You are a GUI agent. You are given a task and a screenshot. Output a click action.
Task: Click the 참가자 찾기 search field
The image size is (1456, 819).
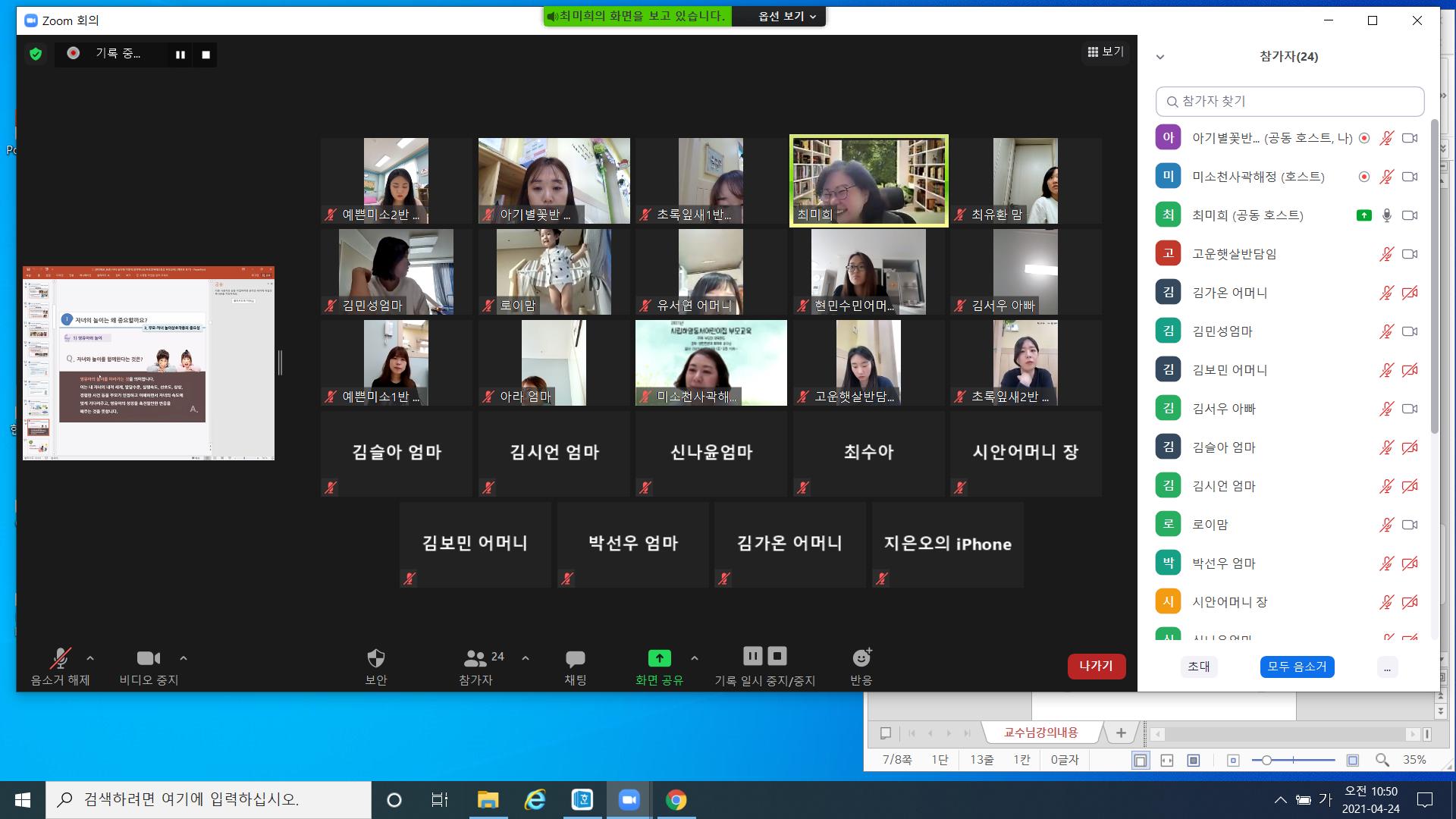1289,101
